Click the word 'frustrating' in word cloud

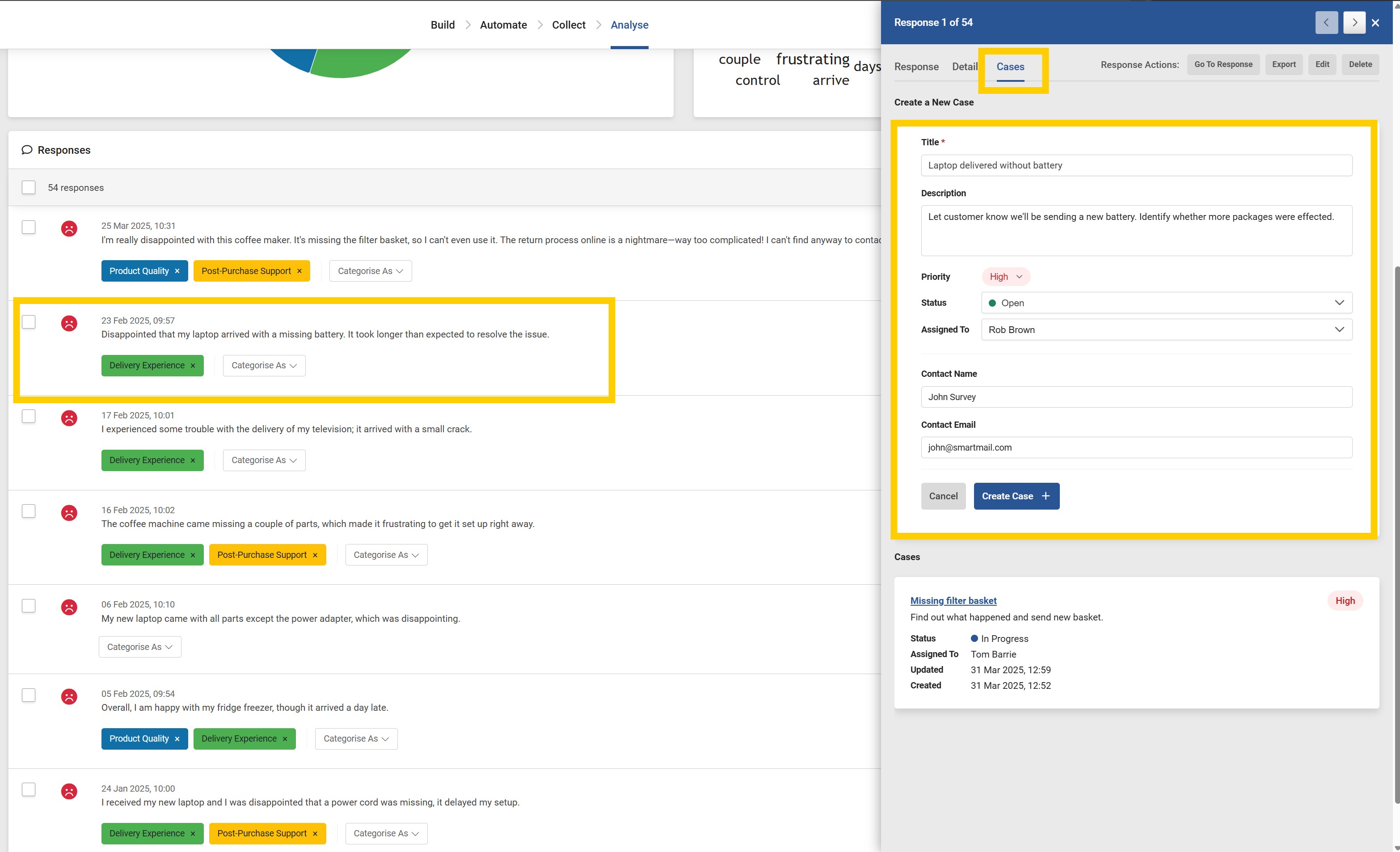tap(813, 59)
